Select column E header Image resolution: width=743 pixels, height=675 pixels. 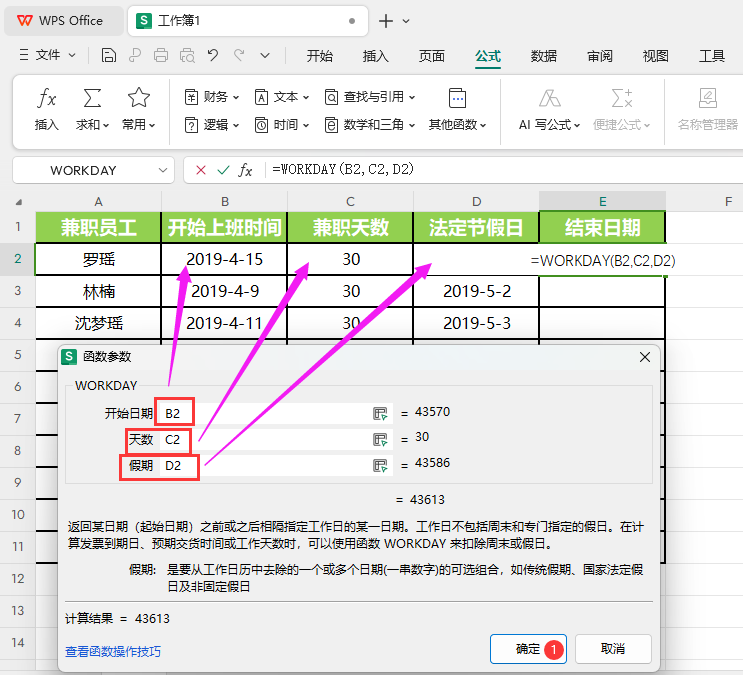(603, 201)
